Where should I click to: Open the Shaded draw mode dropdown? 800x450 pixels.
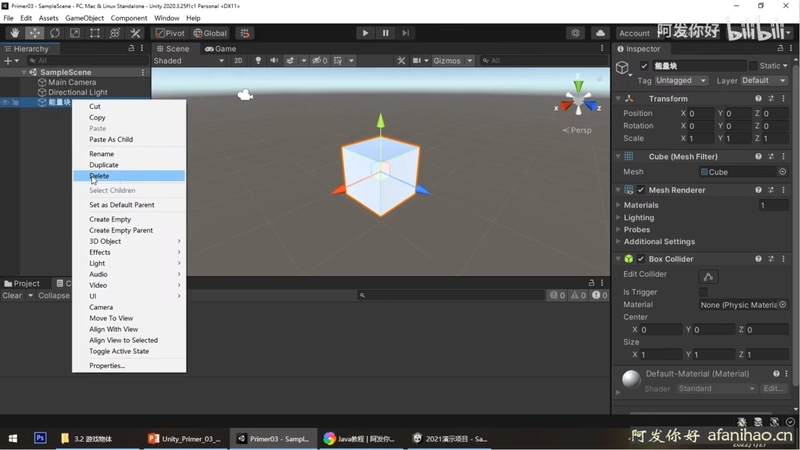click(x=189, y=61)
